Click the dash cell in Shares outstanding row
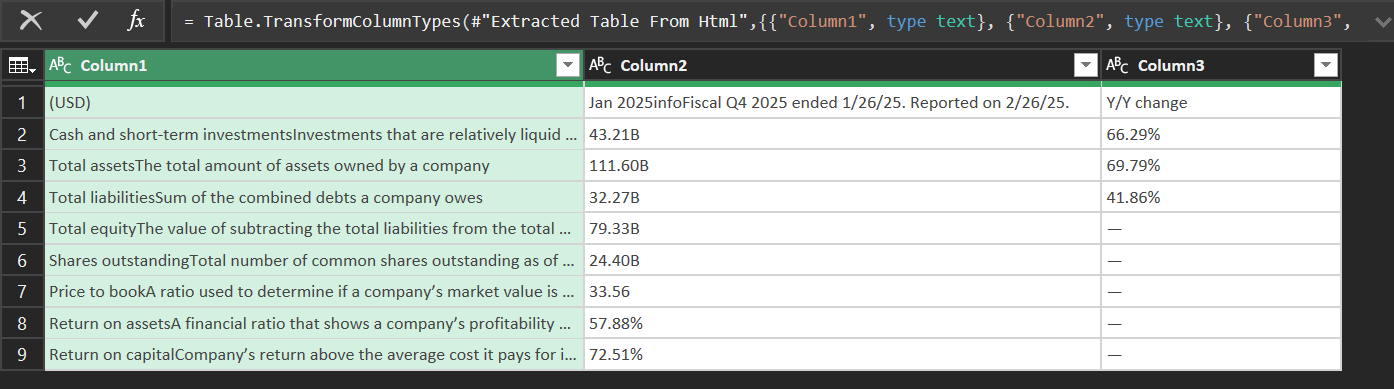Screen dimensions: 1394x389 [1221, 260]
